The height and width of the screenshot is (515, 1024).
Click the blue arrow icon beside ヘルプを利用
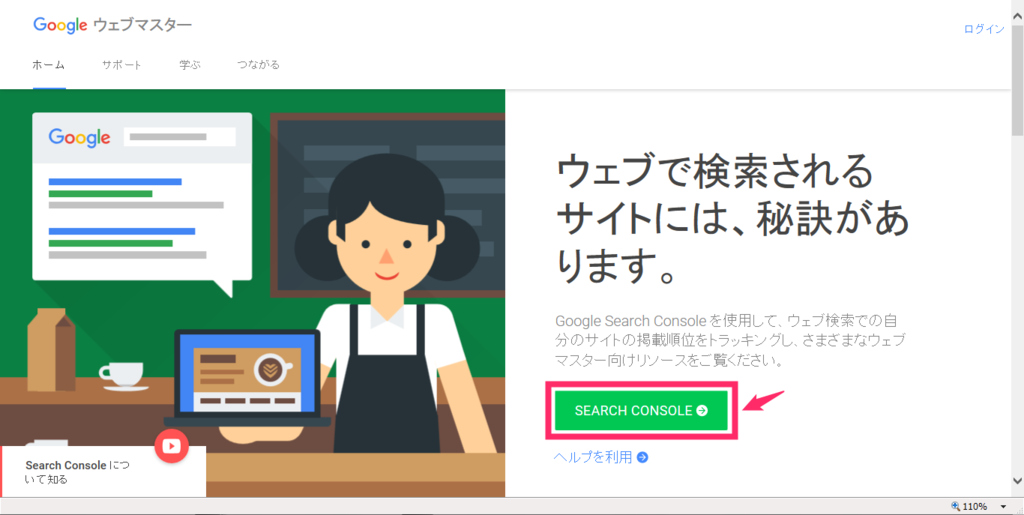point(643,458)
